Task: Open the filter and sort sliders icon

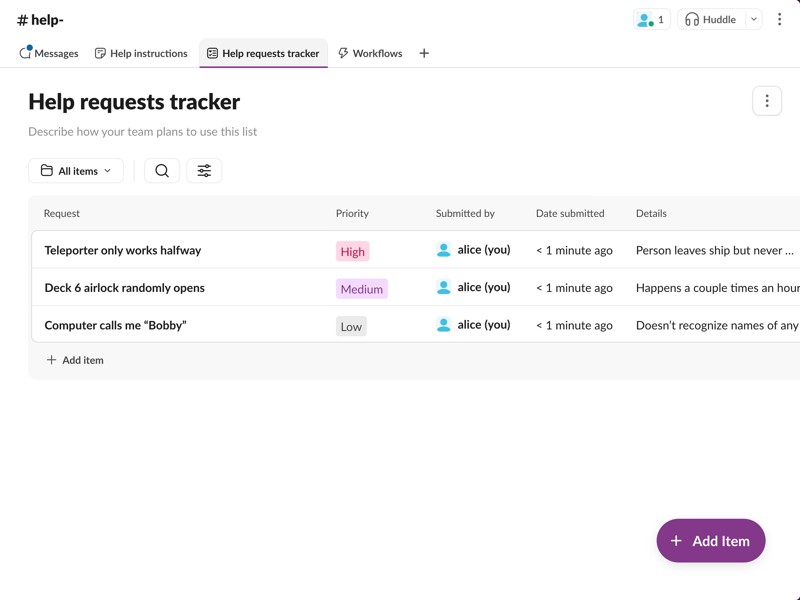Action: [204, 171]
